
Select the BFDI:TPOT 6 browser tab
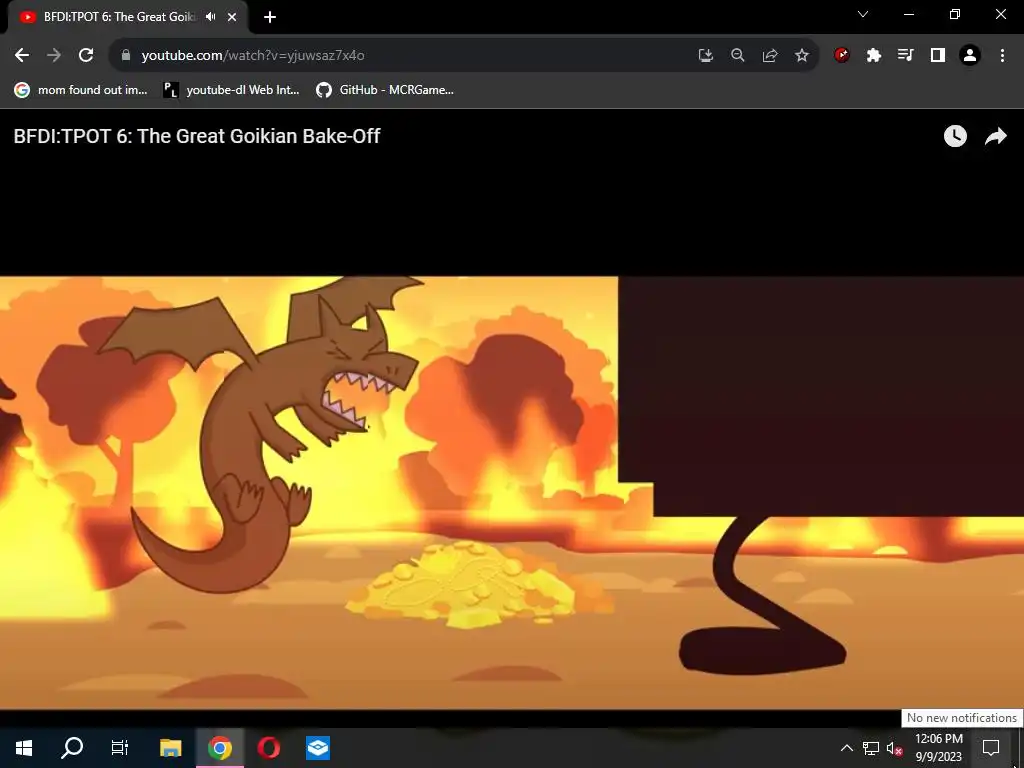point(128,18)
